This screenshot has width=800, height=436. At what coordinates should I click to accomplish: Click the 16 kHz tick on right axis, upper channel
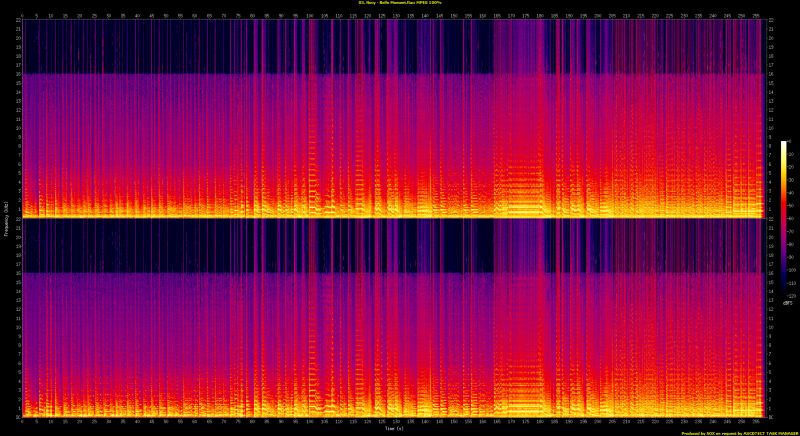[x=770, y=74]
